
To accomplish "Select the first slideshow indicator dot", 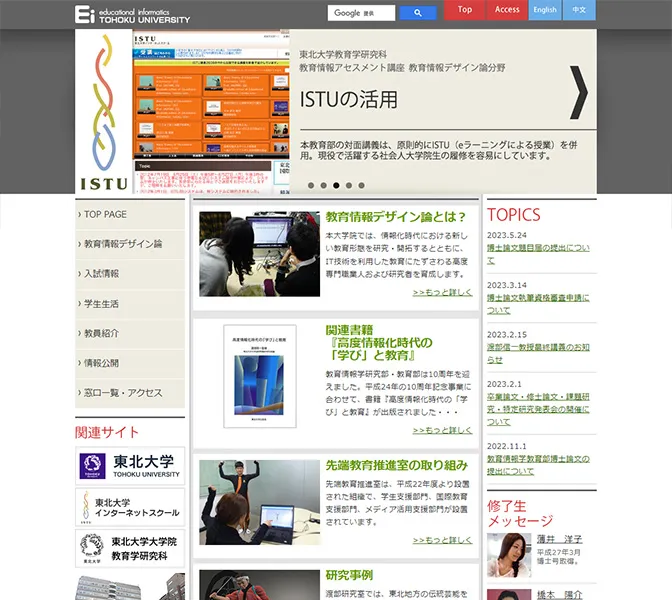I will click(x=310, y=185).
